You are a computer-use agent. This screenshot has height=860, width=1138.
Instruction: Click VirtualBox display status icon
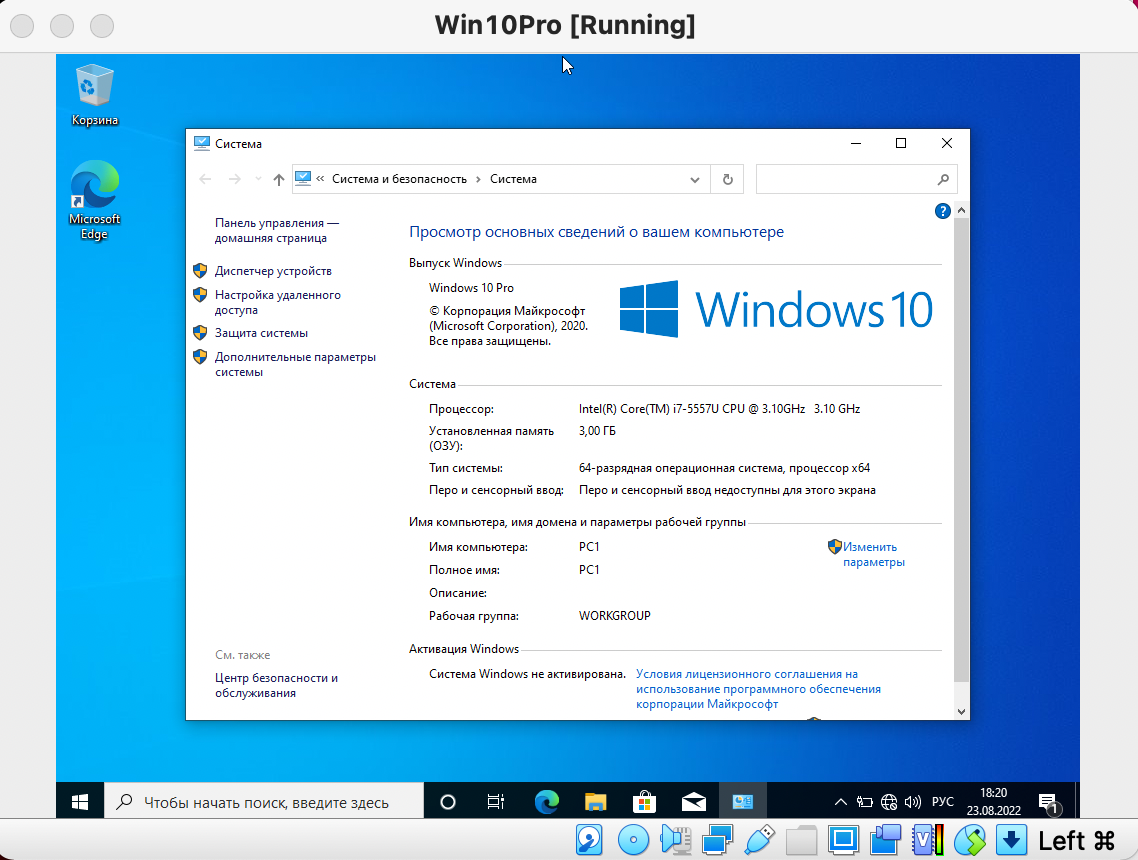pyautogui.click(x=843, y=840)
